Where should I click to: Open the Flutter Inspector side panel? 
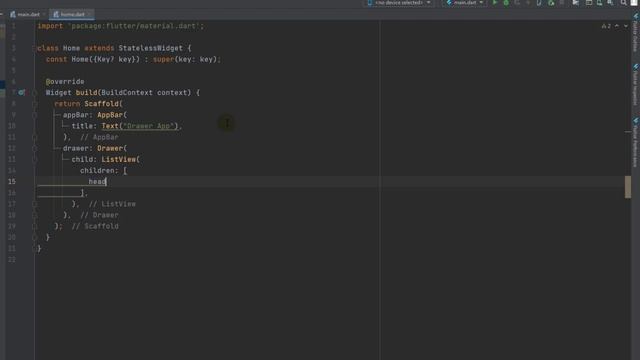tap(636, 84)
